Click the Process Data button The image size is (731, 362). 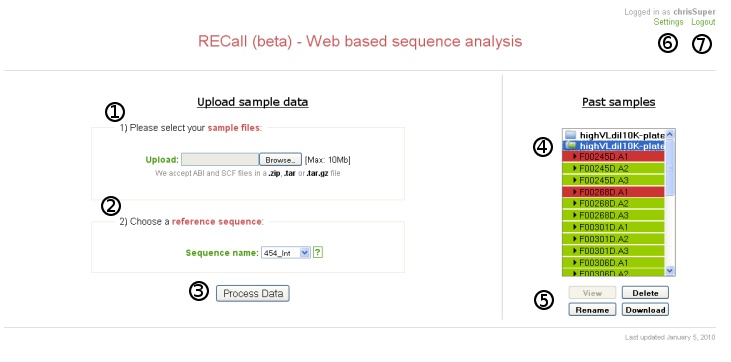(x=253, y=293)
